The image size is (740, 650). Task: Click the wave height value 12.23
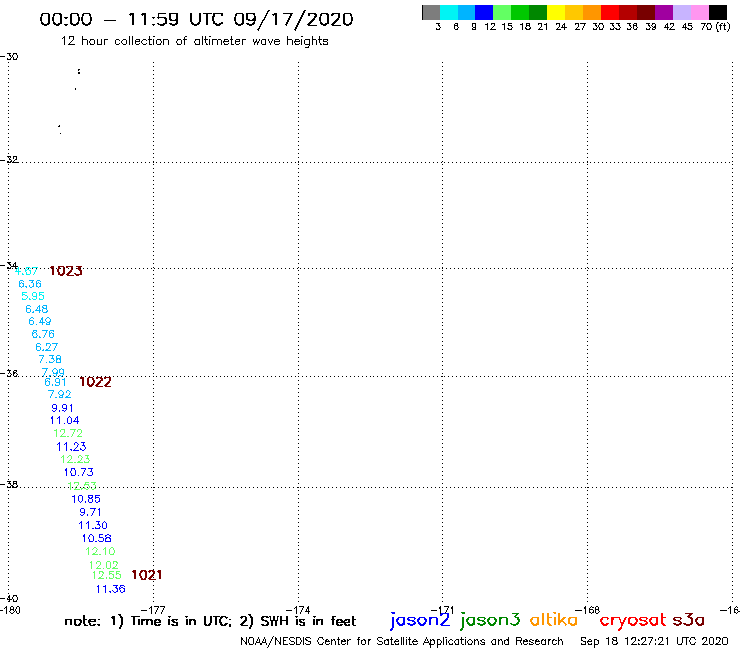point(75,459)
